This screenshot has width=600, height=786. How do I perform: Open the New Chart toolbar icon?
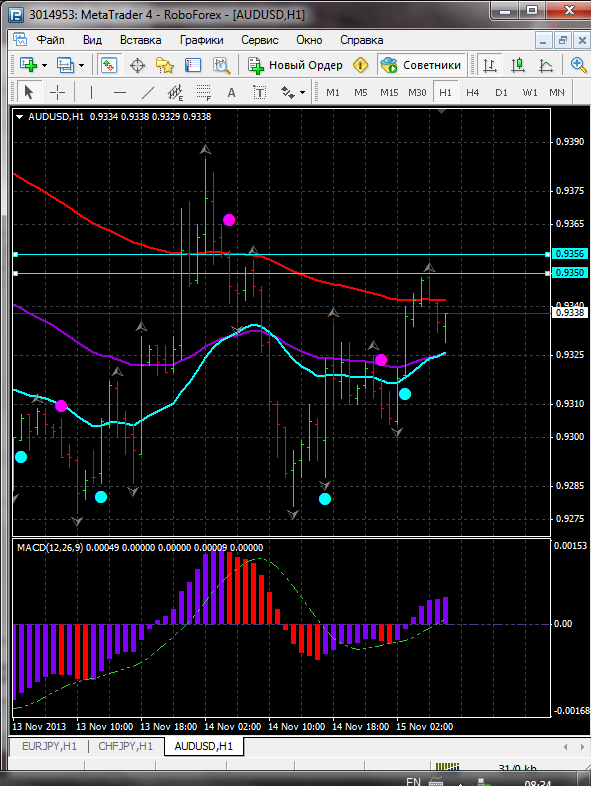coord(28,65)
